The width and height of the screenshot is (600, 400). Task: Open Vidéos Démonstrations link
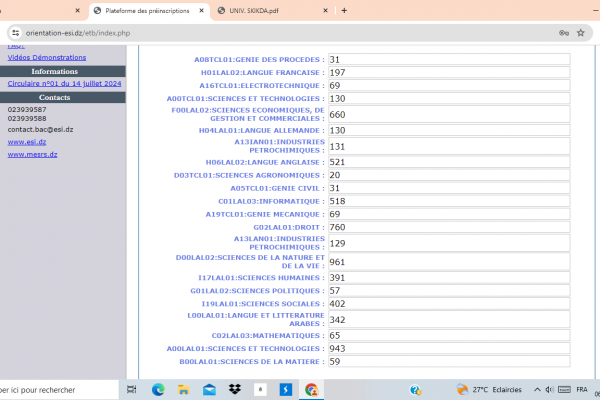[47, 57]
